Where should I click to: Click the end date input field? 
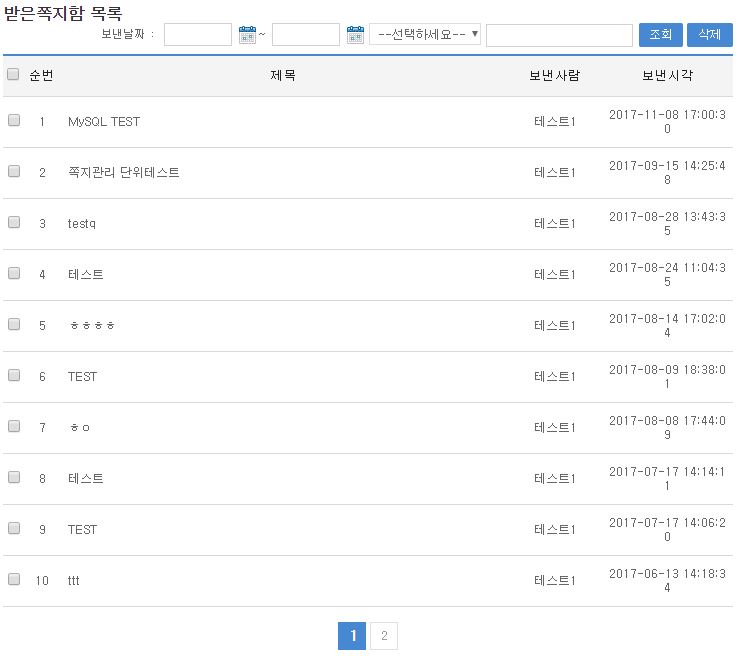pos(306,35)
